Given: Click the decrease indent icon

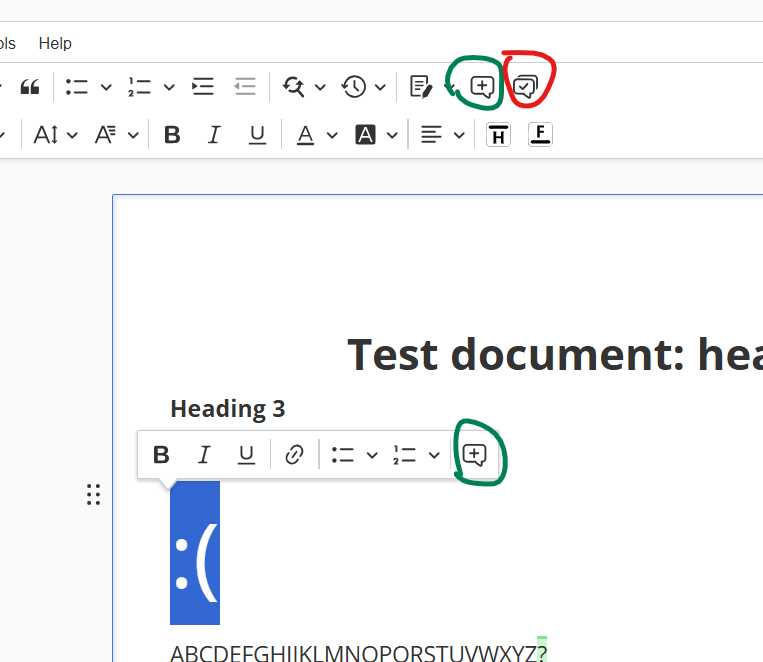Looking at the screenshot, I should point(245,87).
